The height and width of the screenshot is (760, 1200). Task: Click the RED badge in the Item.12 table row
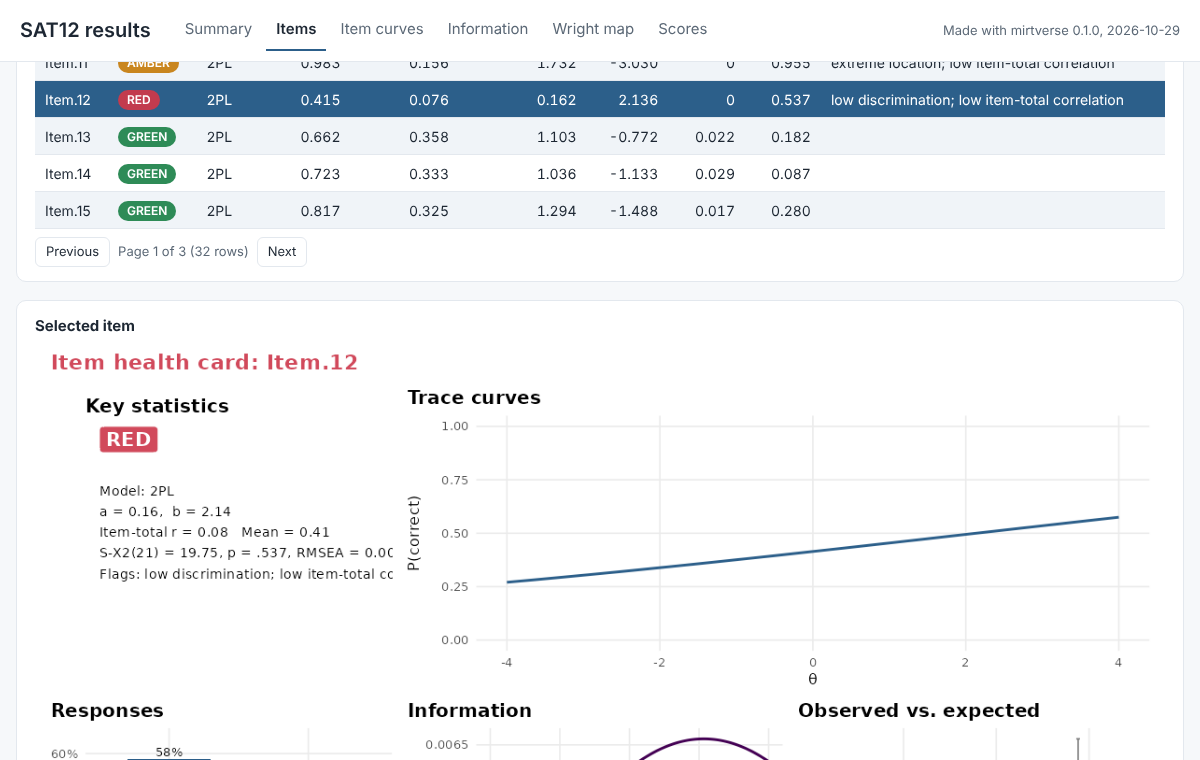(x=139, y=100)
